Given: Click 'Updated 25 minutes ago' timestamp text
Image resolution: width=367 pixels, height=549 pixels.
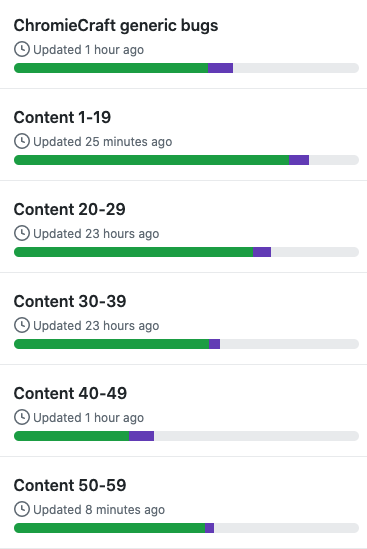Looking at the screenshot, I should pos(103,142).
